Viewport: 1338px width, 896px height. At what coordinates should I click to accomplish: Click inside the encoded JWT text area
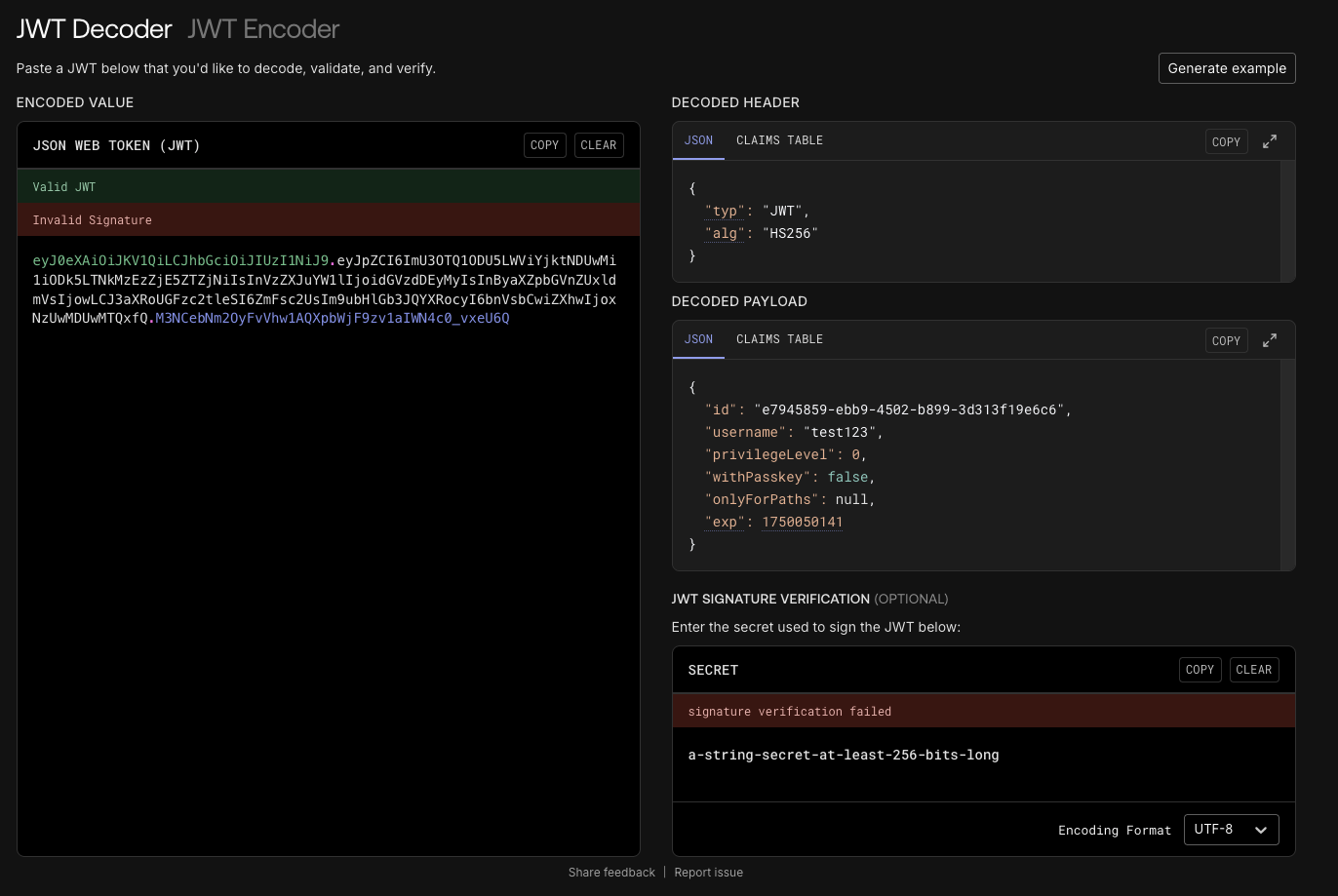tap(328, 546)
